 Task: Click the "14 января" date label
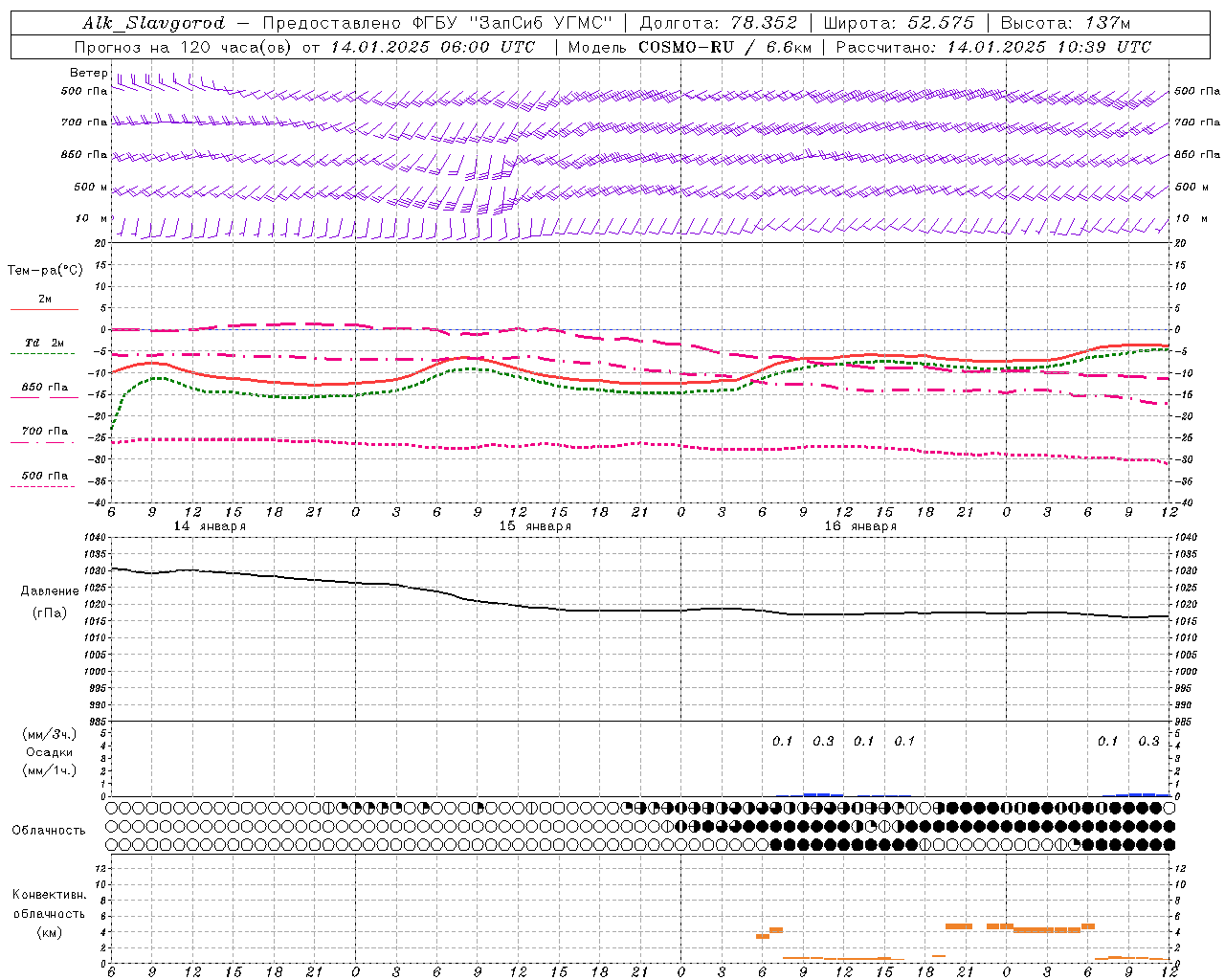(x=210, y=526)
